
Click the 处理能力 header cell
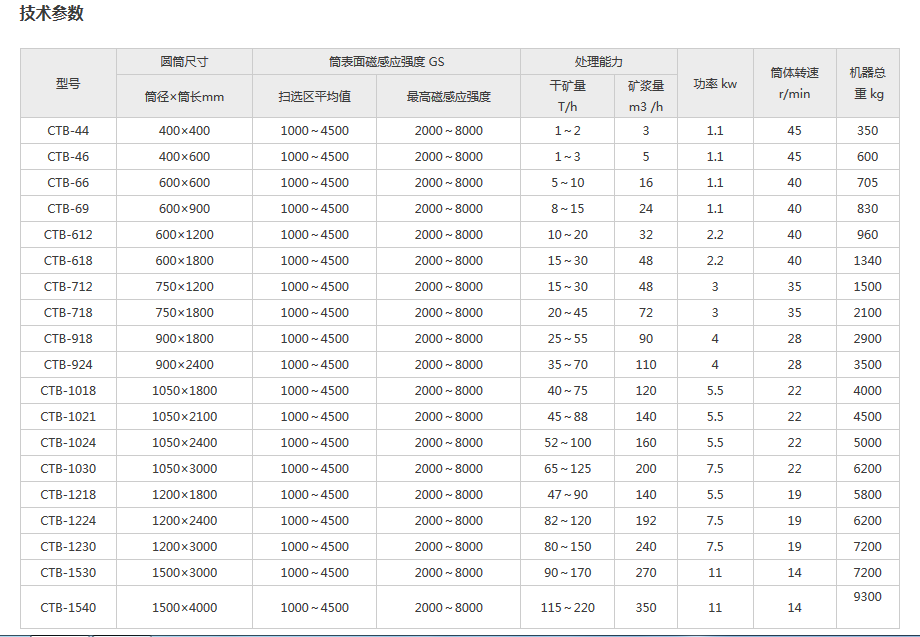pos(599,59)
